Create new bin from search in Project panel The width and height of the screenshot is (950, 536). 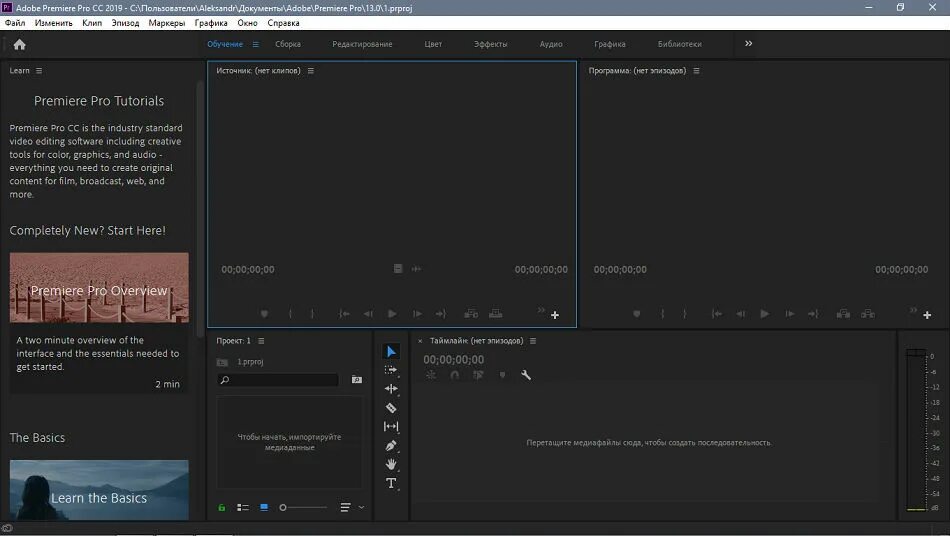(x=357, y=380)
